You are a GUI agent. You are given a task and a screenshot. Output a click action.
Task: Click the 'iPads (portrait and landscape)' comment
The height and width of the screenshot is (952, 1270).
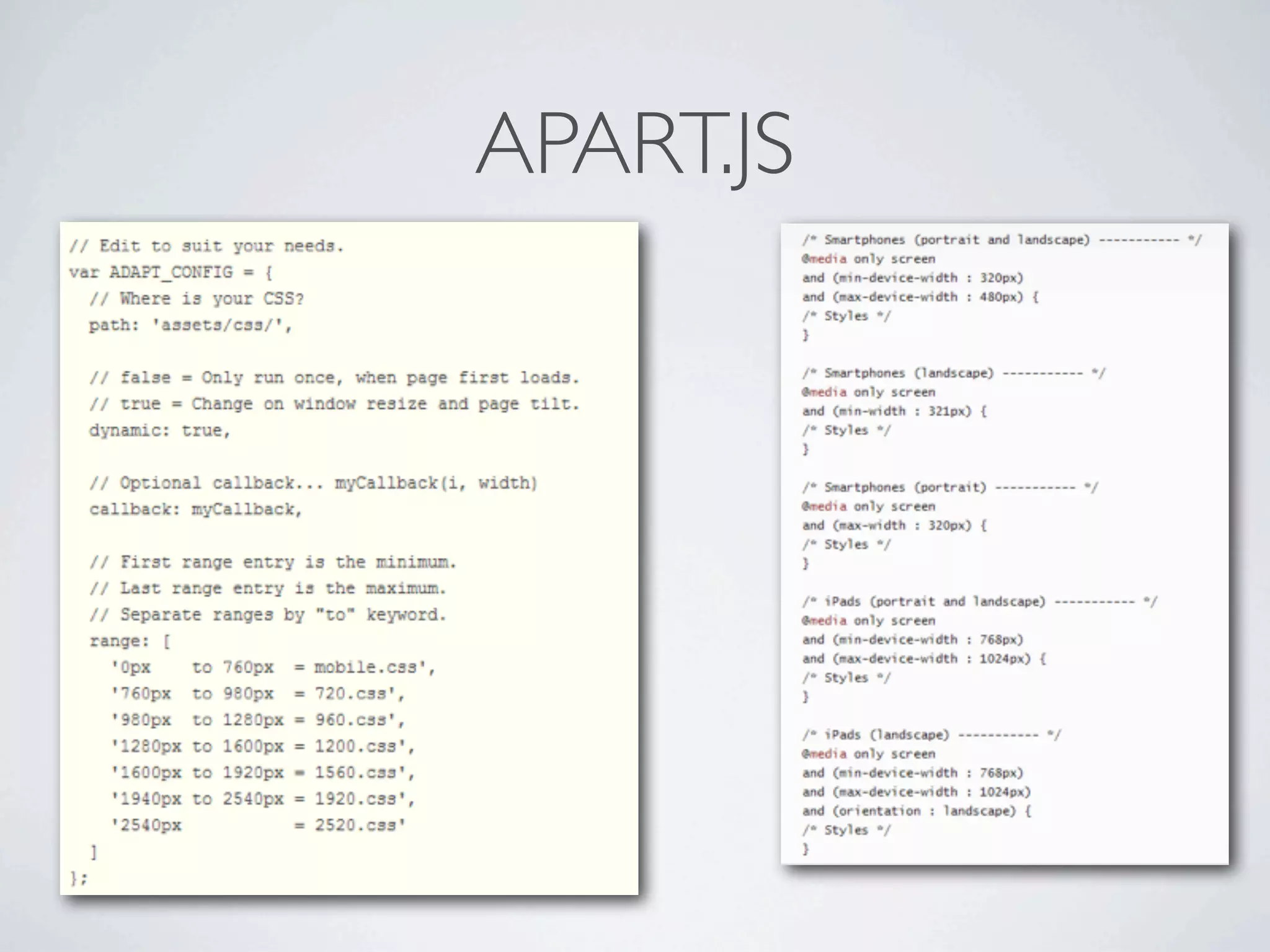coord(979,602)
